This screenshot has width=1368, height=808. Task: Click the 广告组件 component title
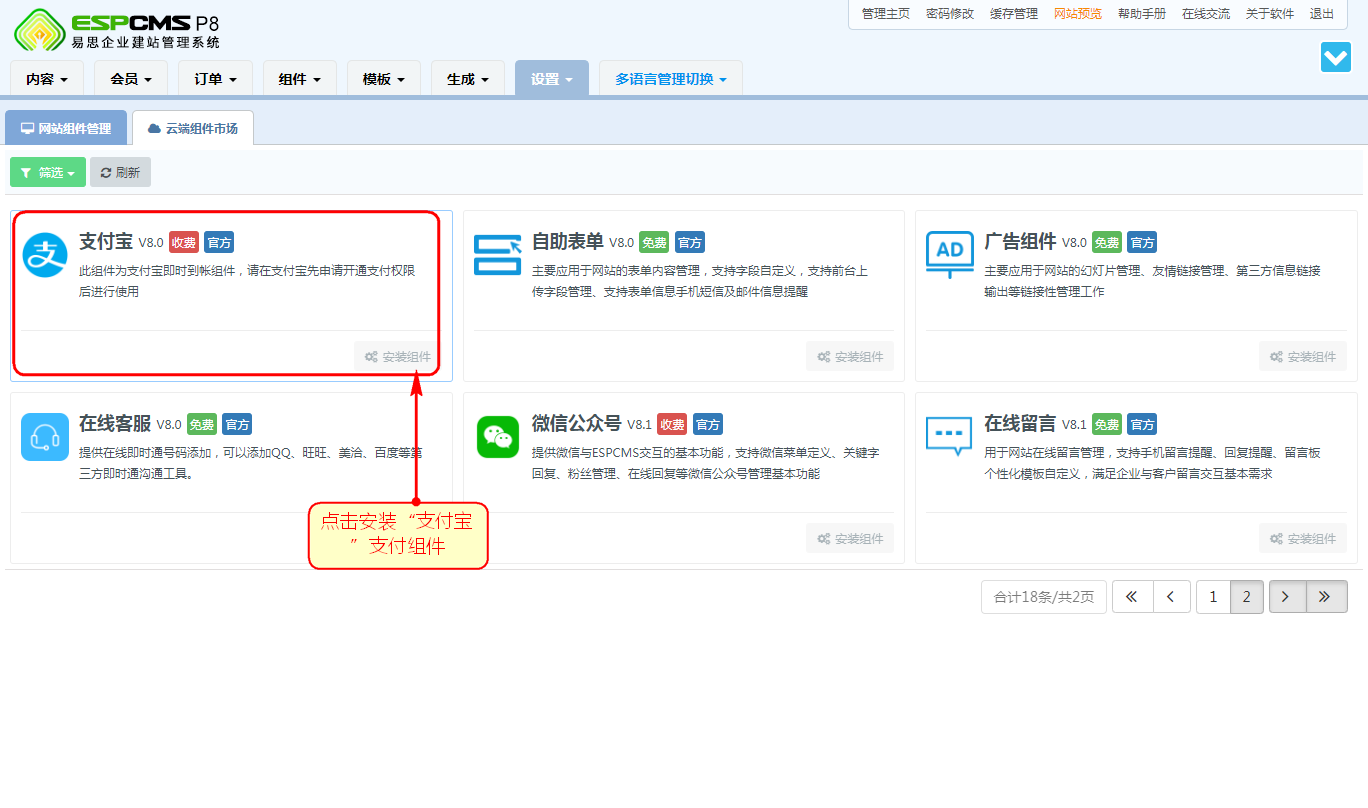(x=1020, y=241)
